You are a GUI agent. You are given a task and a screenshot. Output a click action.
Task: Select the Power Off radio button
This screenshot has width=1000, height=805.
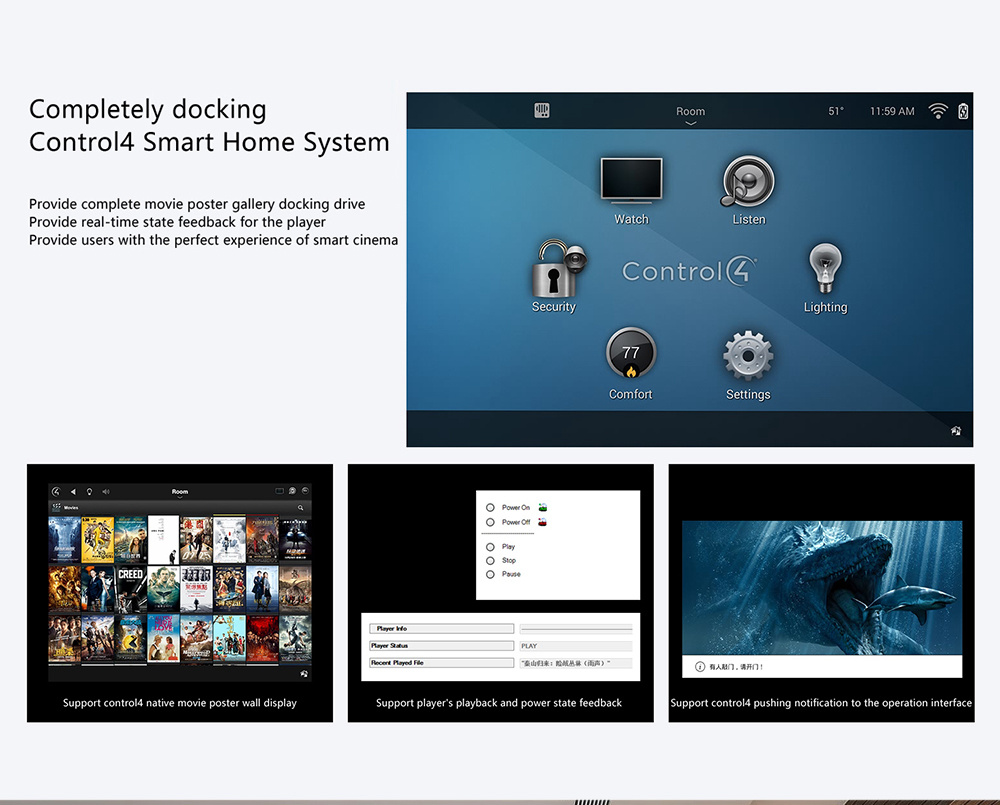pyautogui.click(x=490, y=522)
